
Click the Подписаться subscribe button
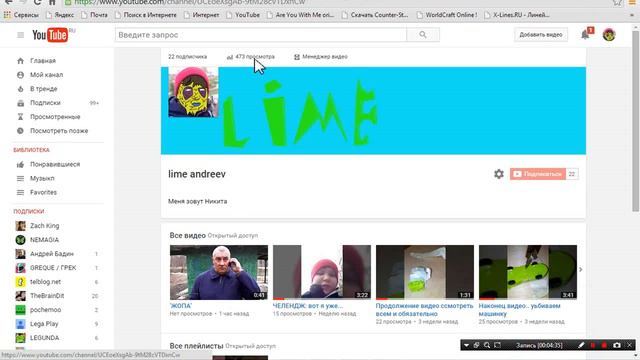pos(538,174)
